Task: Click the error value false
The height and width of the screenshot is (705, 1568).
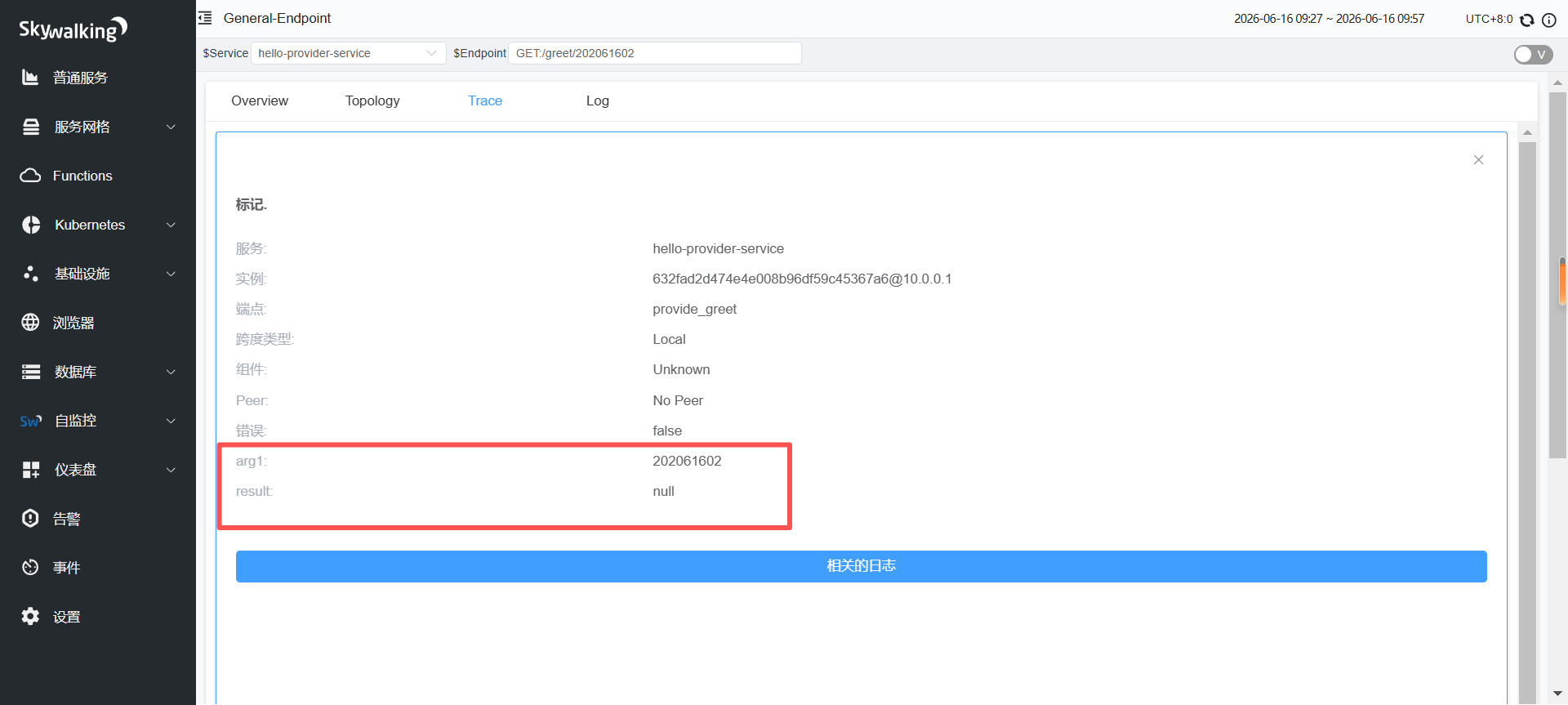Action: pyautogui.click(x=667, y=431)
